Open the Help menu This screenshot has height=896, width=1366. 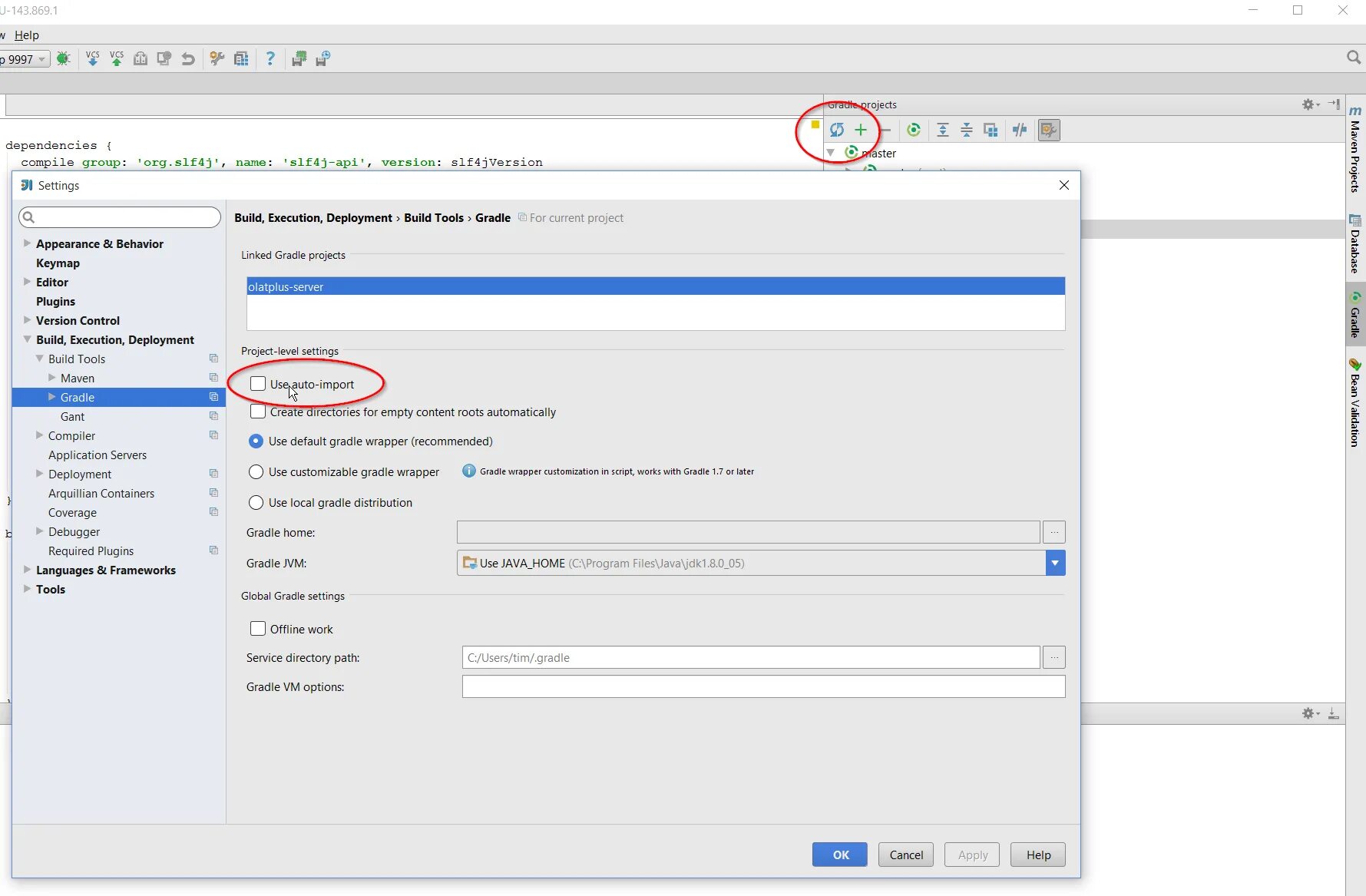point(26,35)
